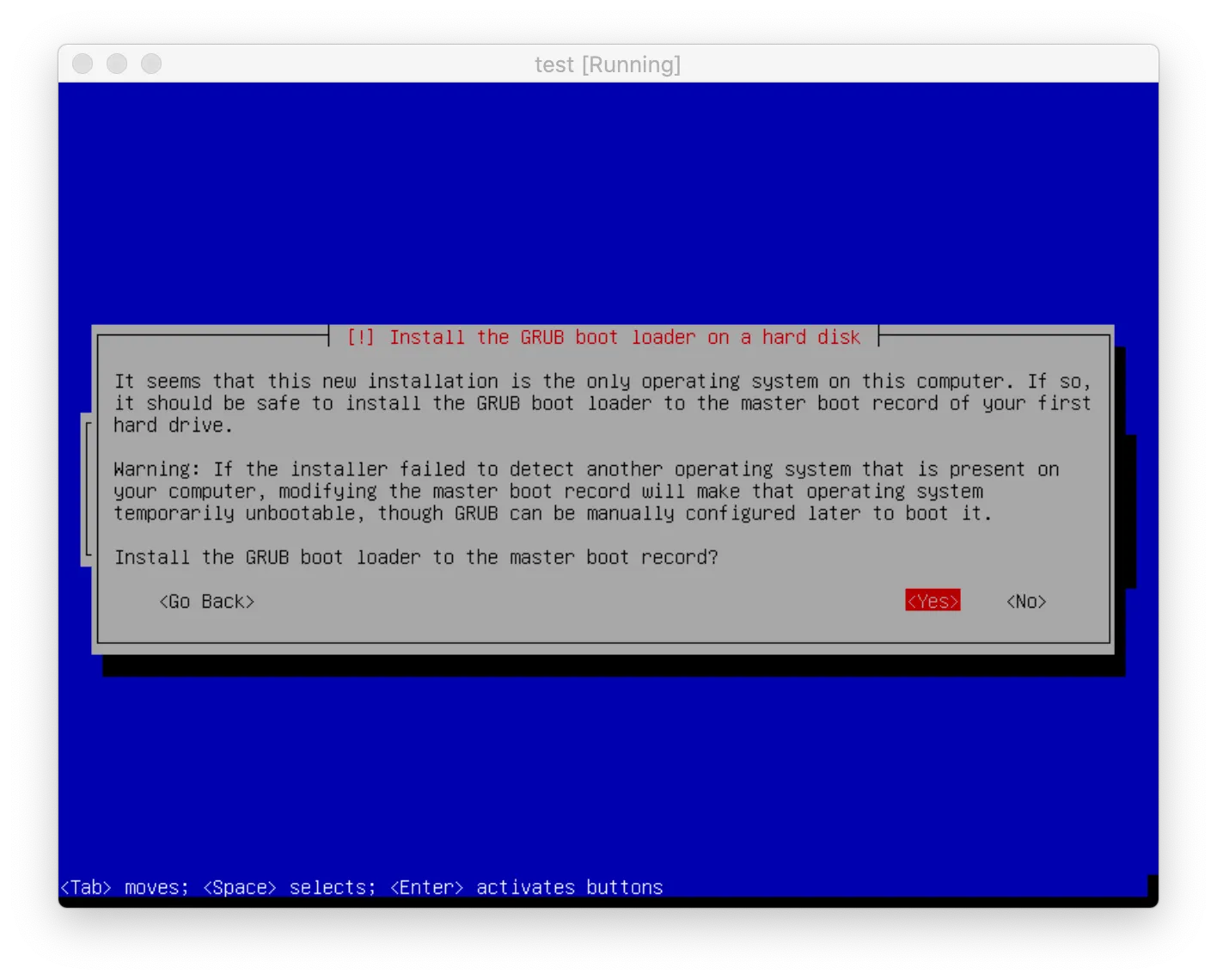Viewport: 1217px width, 980px height.
Task: Click the question 'Install the GRUB boot loader to the master boot record?'
Action: [416, 557]
